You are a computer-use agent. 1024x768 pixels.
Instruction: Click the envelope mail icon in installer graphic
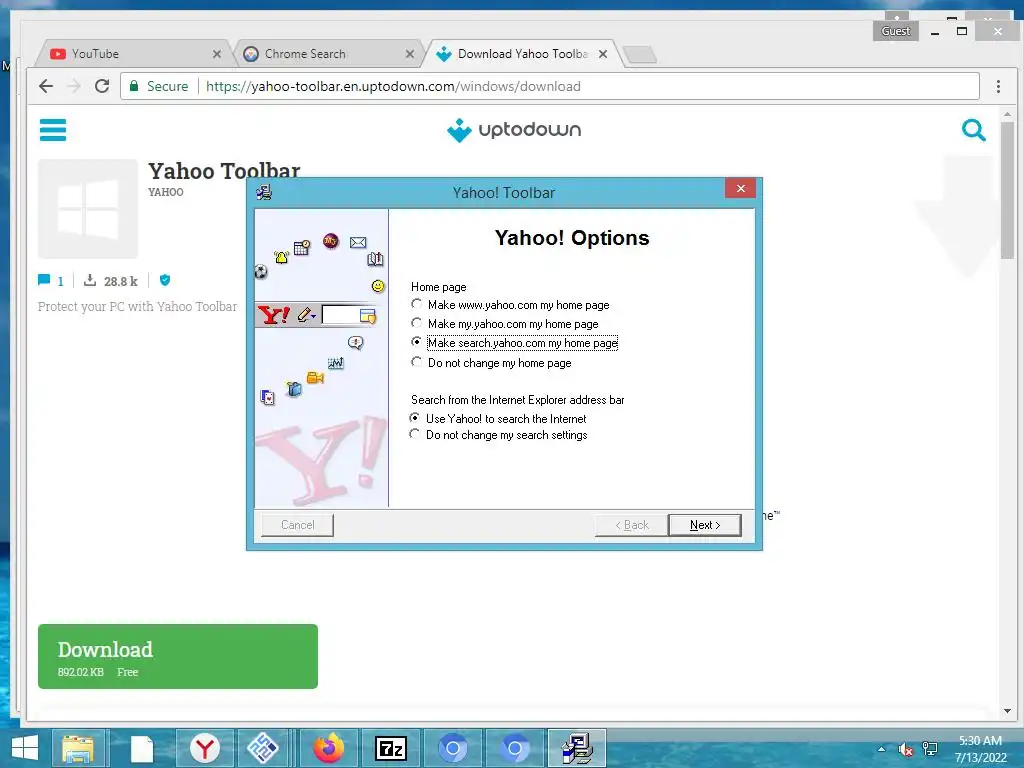358,242
